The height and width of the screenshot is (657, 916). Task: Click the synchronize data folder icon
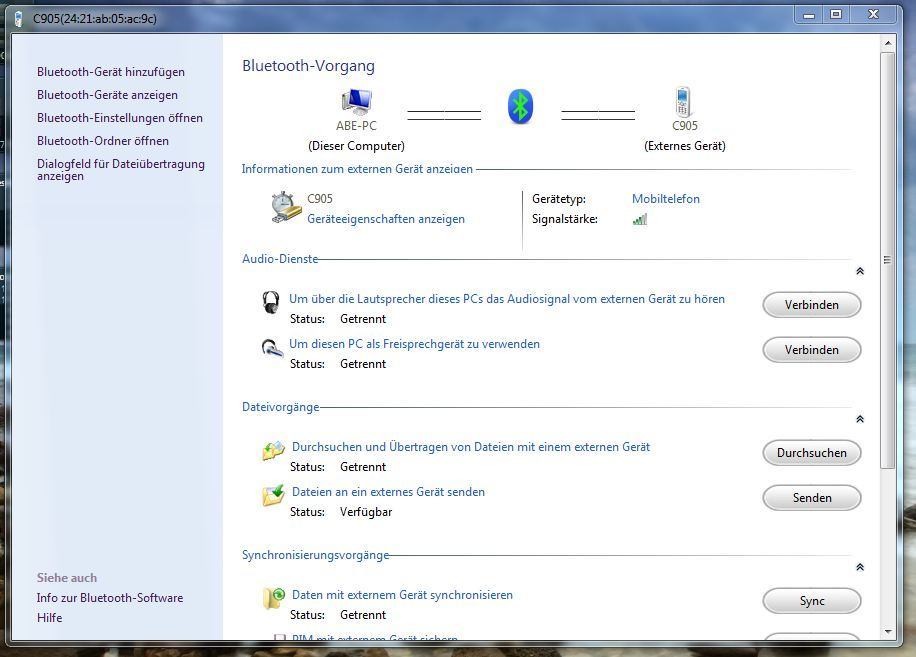(x=273, y=599)
